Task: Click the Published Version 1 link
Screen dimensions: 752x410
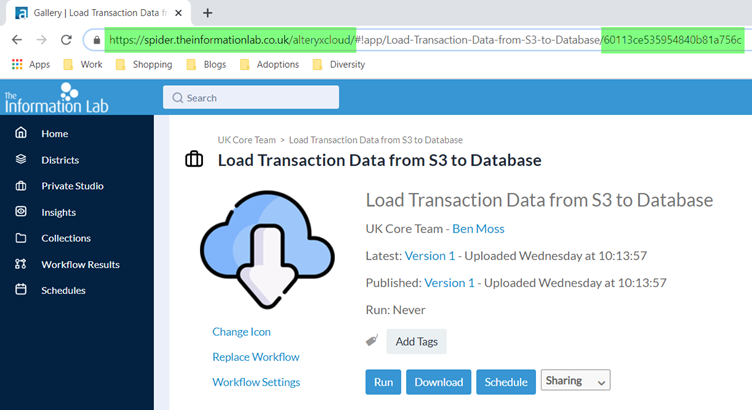Action: [449, 283]
